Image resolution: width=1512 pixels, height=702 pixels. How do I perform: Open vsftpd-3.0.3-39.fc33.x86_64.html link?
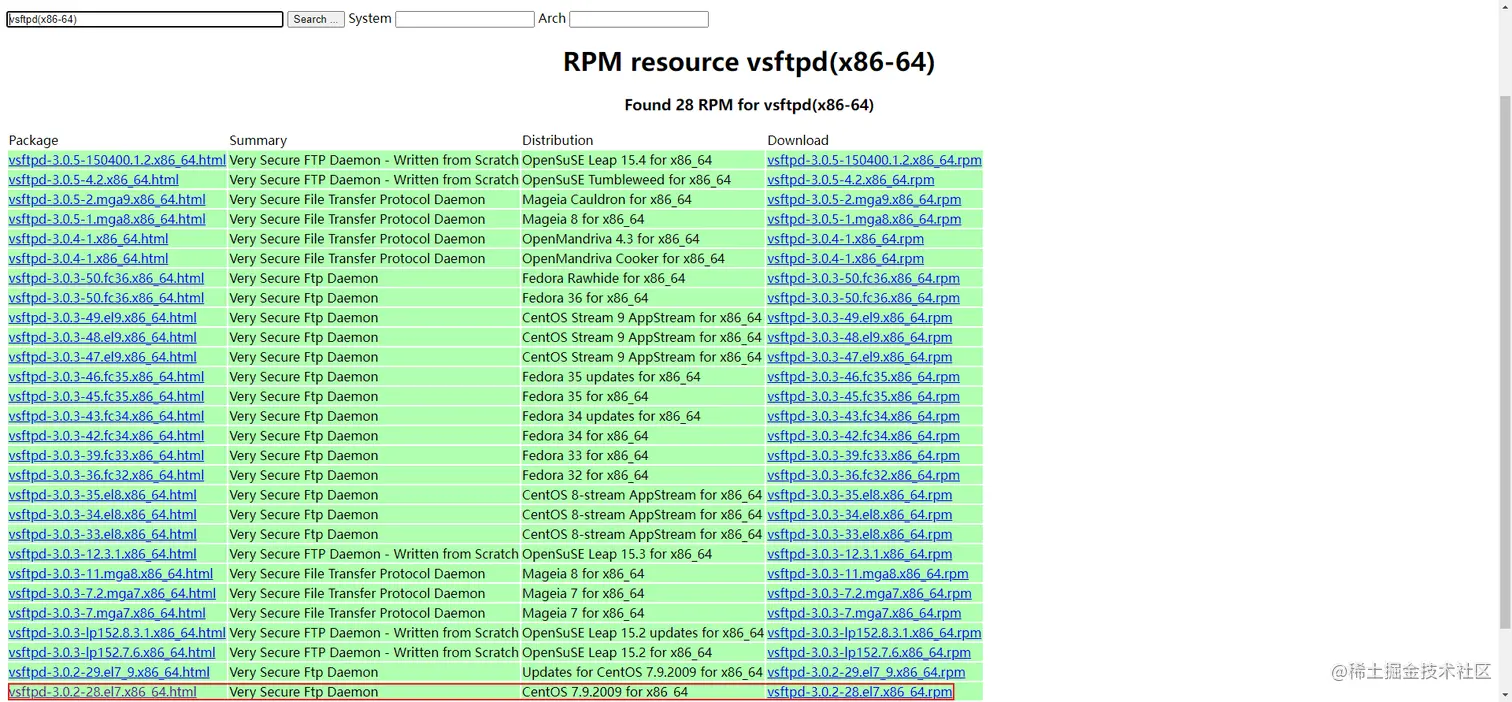coord(106,455)
